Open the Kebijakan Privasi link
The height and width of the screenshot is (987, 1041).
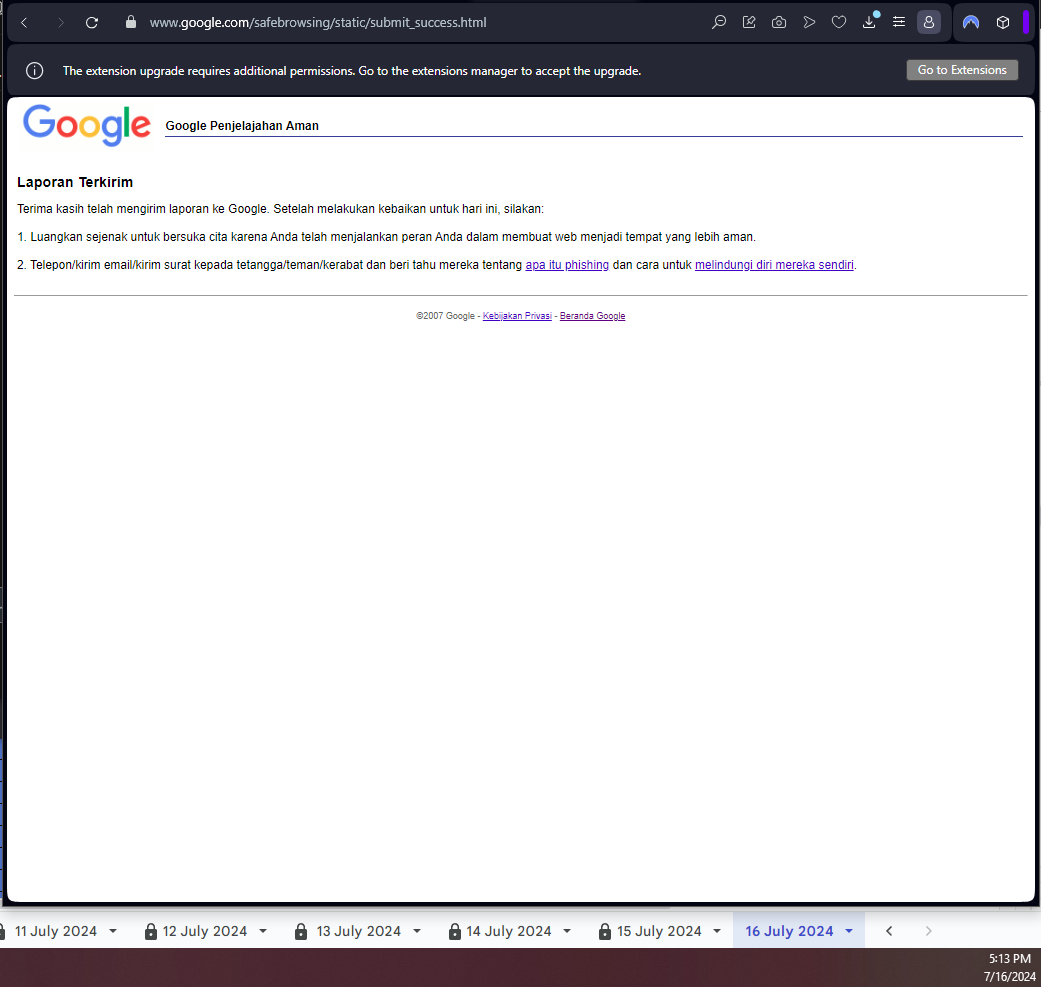517,316
